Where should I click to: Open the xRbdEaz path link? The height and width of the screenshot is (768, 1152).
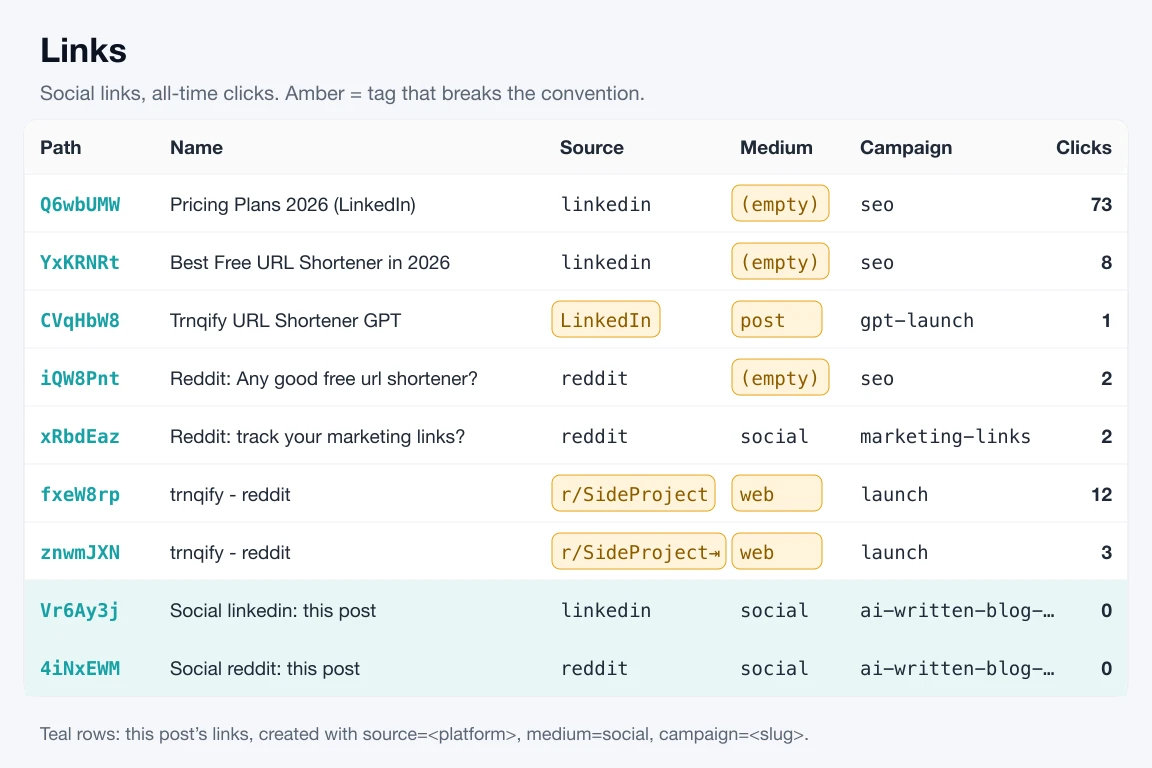coord(80,437)
